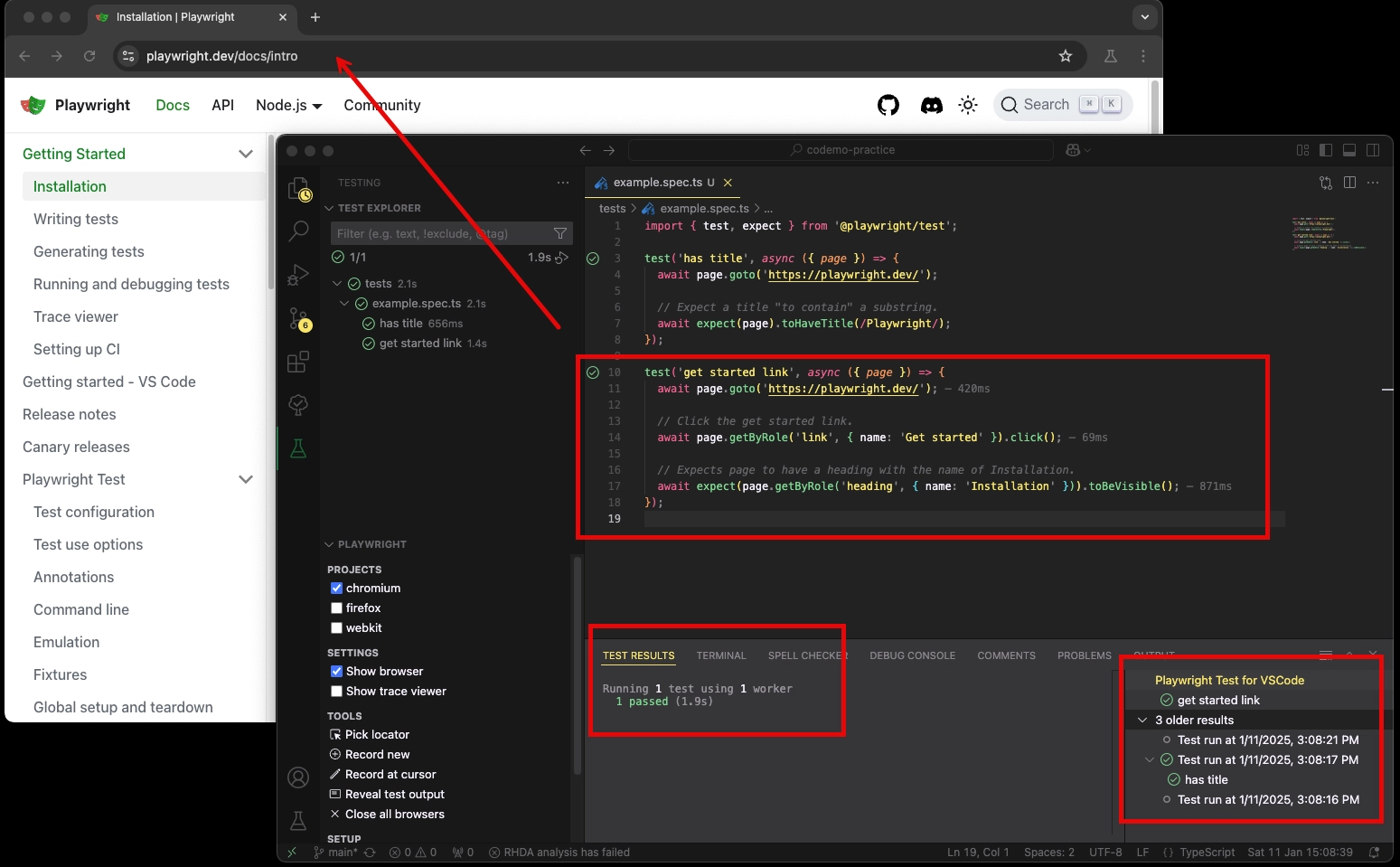Open the Trace viewer docs link
The image size is (1400, 867).
point(76,316)
